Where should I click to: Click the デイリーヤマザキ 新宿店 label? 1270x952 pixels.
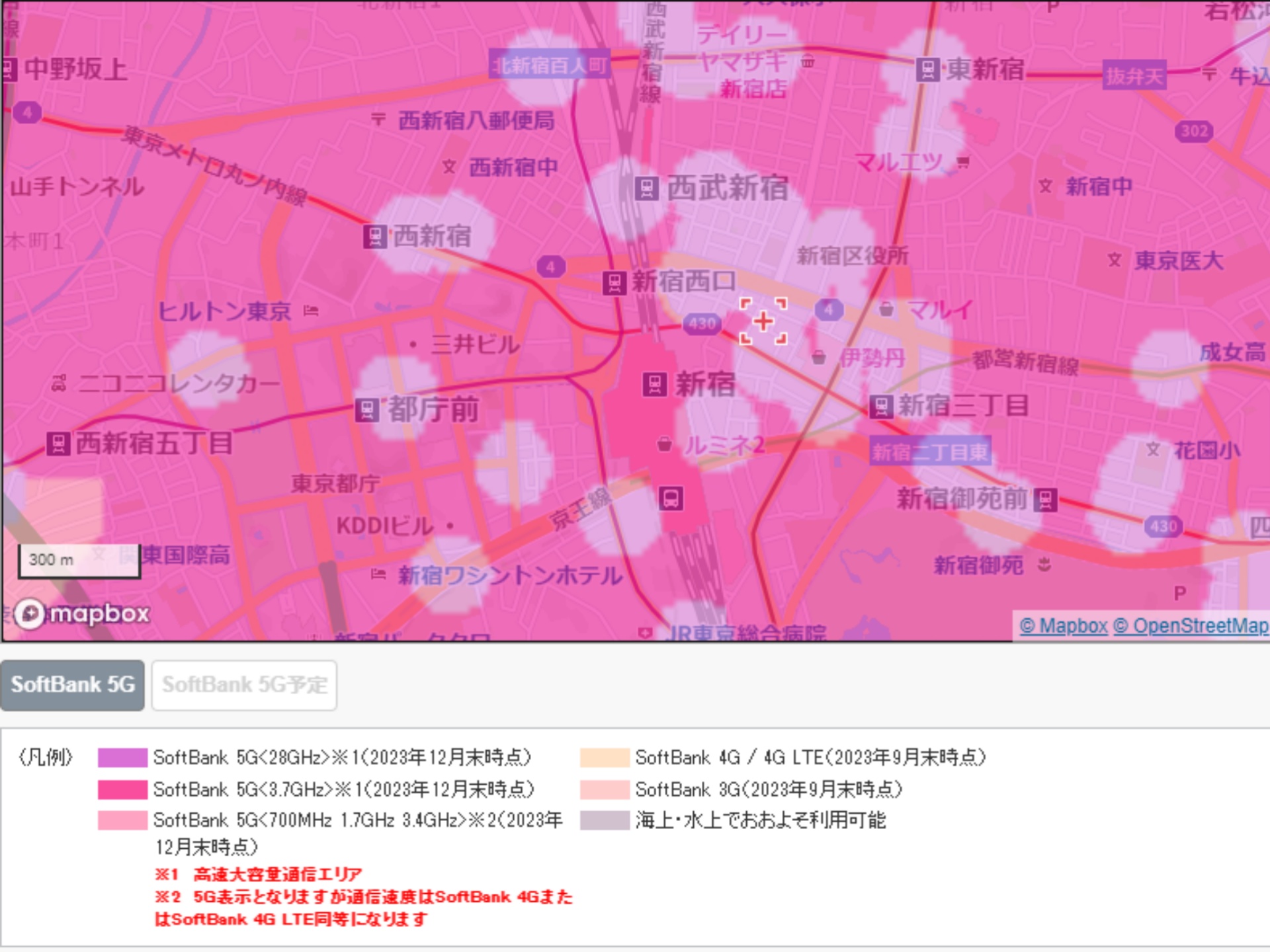744,61
